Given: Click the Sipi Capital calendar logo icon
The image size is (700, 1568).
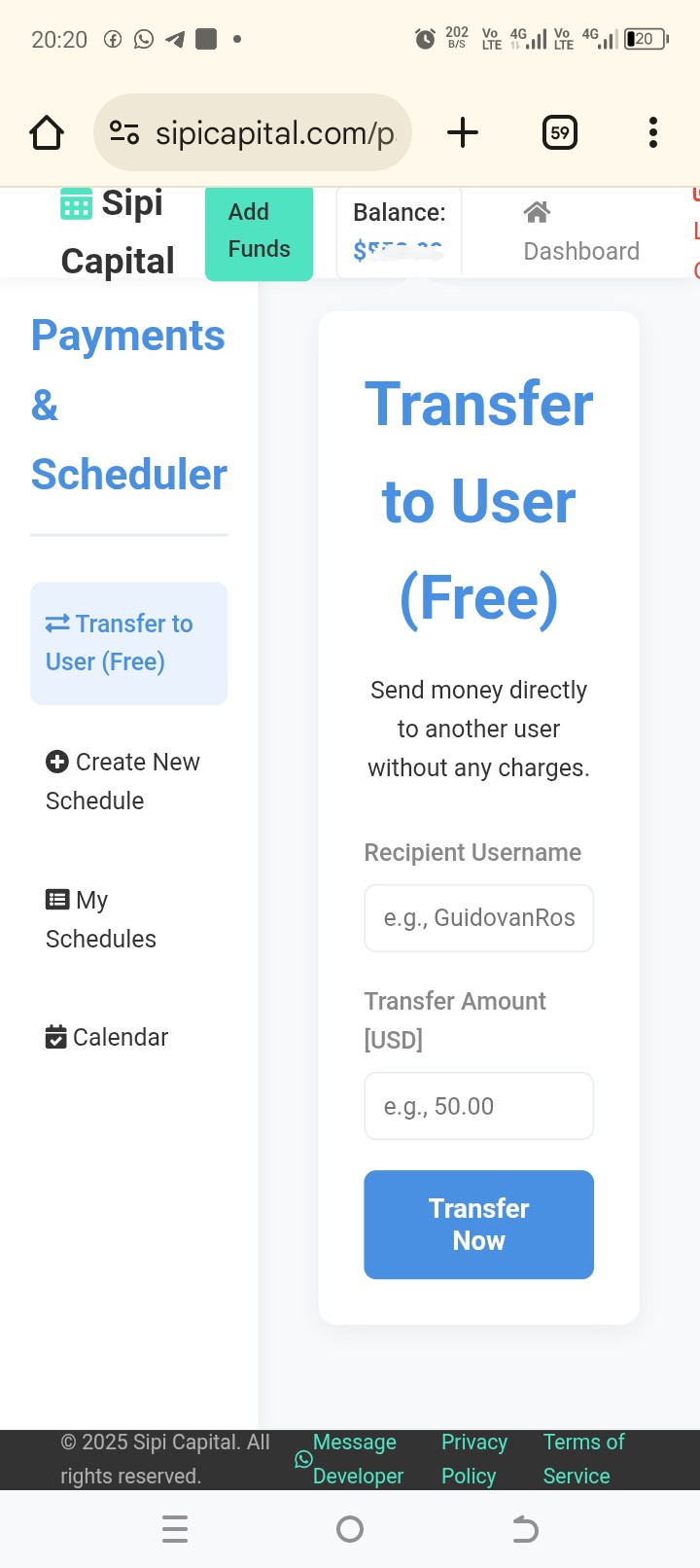Looking at the screenshot, I should point(77,204).
